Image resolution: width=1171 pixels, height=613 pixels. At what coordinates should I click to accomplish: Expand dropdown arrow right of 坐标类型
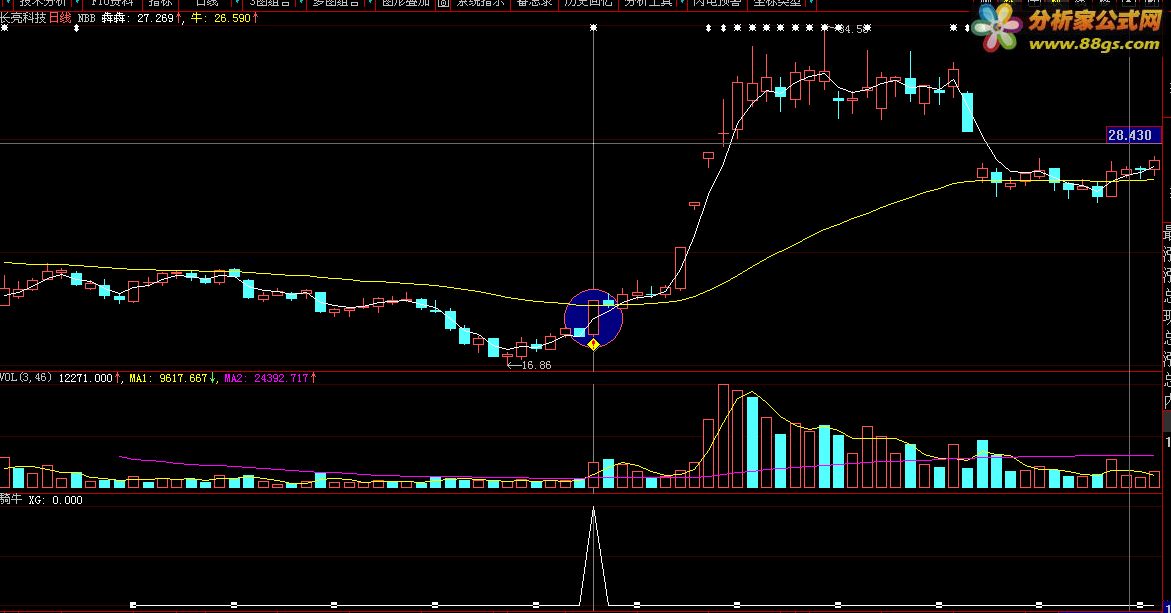[810, 3]
